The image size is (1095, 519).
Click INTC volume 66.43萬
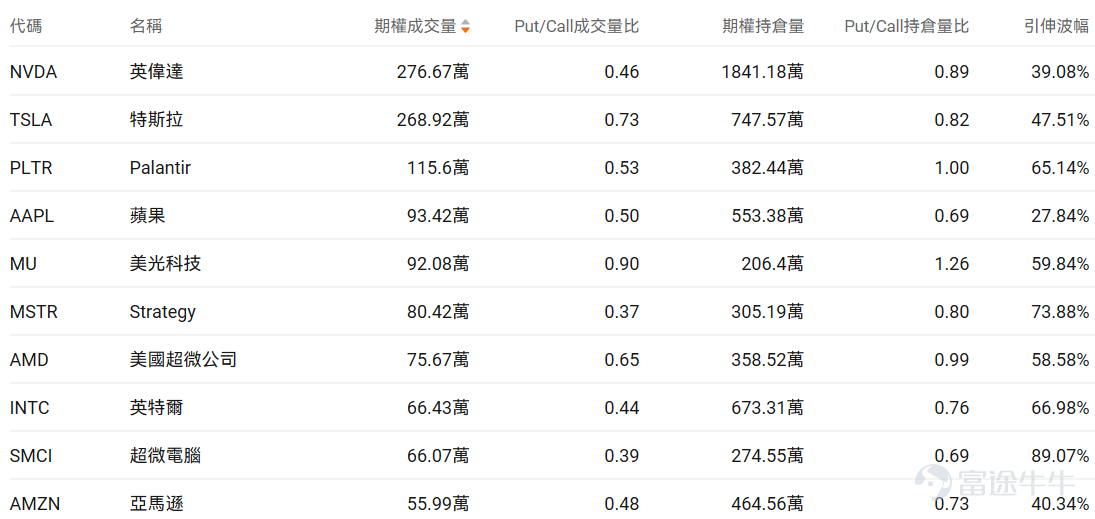(x=438, y=407)
